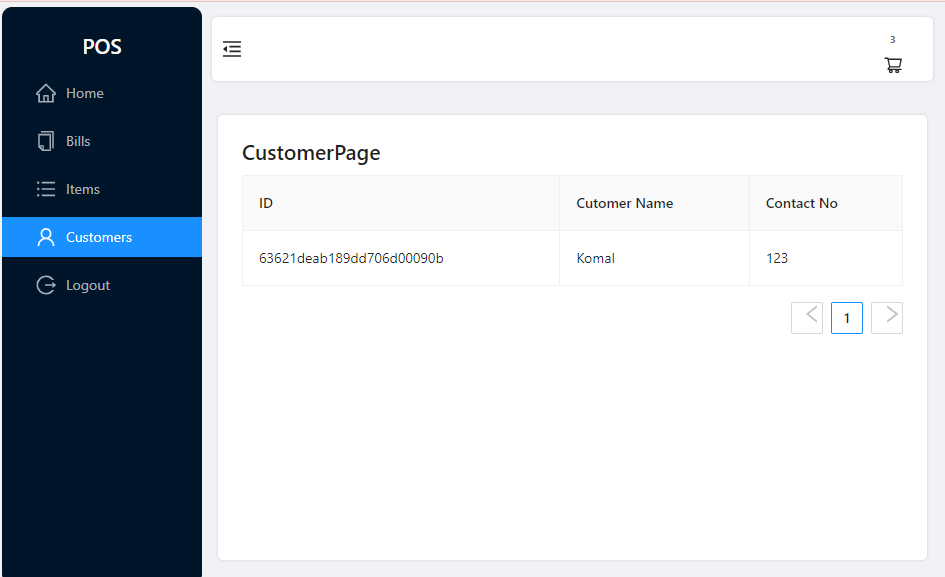Click the Contact No value 123
This screenshot has width=945, height=577.
pos(777,258)
